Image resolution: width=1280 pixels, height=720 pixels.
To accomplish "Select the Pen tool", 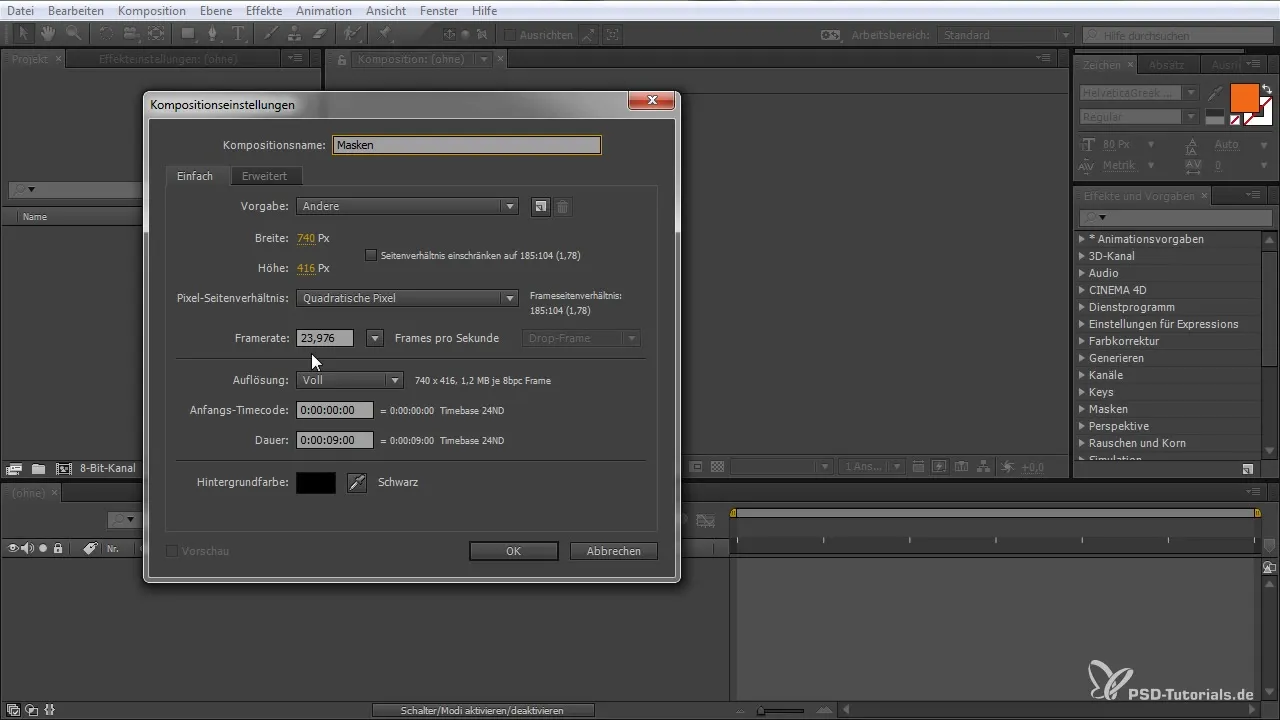I will [x=213, y=33].
